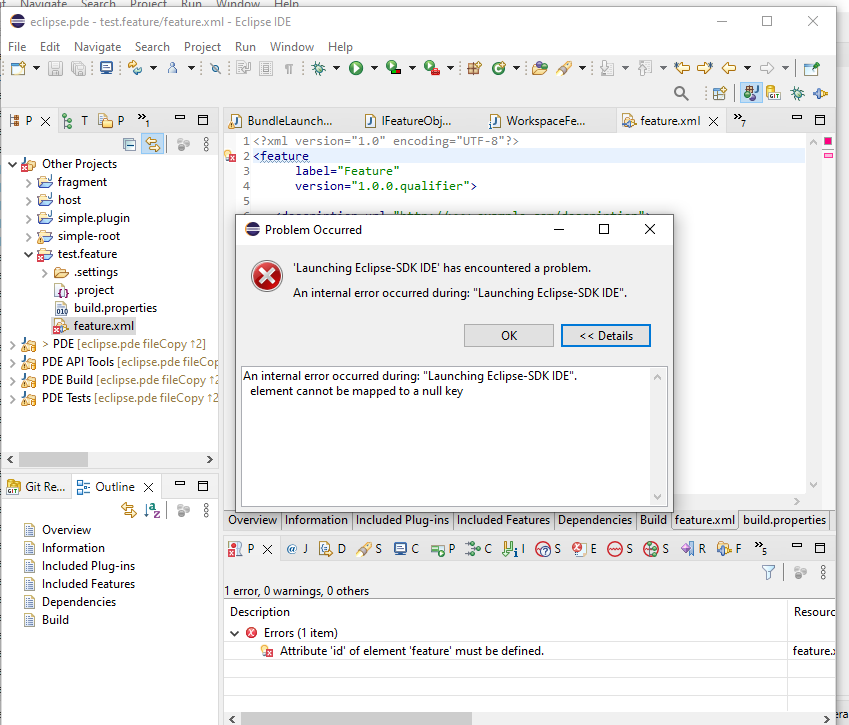Image resolution: width=849 pixels, height=725 pixels.
Task: Open the Console view icon at the bottom
Action: 399,548
